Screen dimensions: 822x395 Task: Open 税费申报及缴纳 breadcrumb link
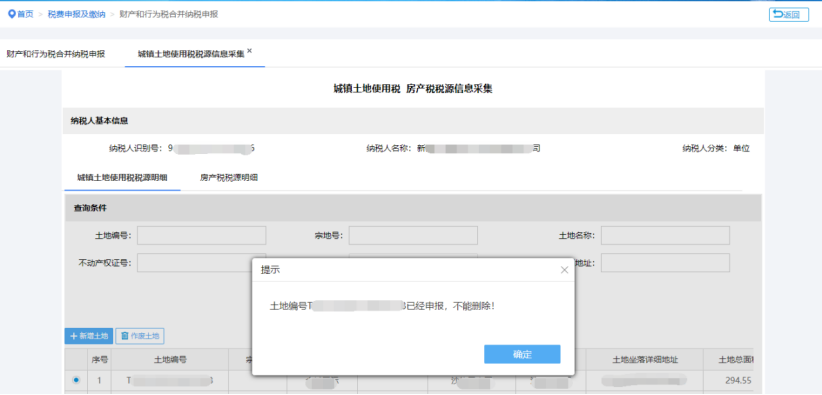coord(76,14)
